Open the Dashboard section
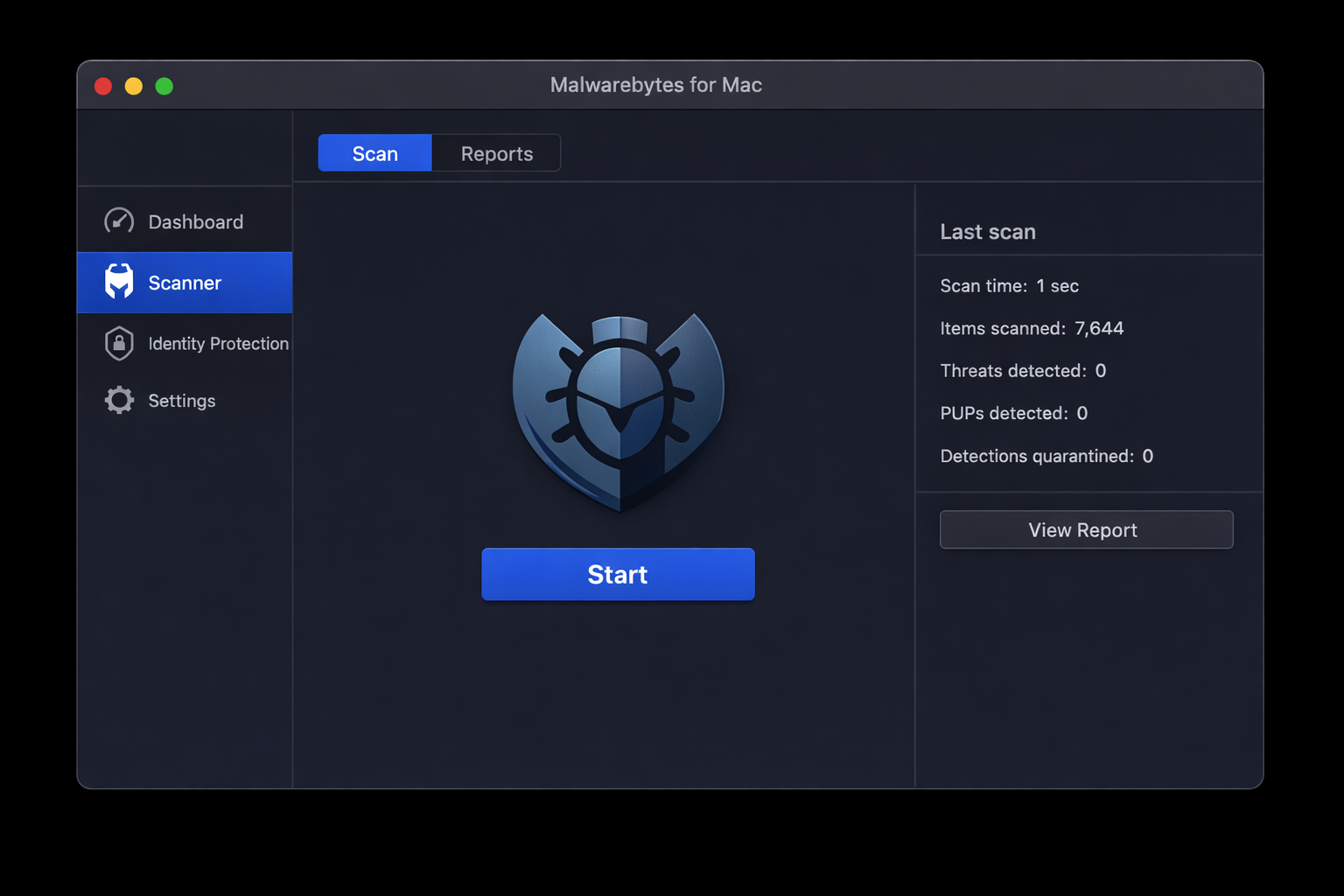Image resolution: width=1344 pixels, height=896 pixels. [x=185, y=221]
